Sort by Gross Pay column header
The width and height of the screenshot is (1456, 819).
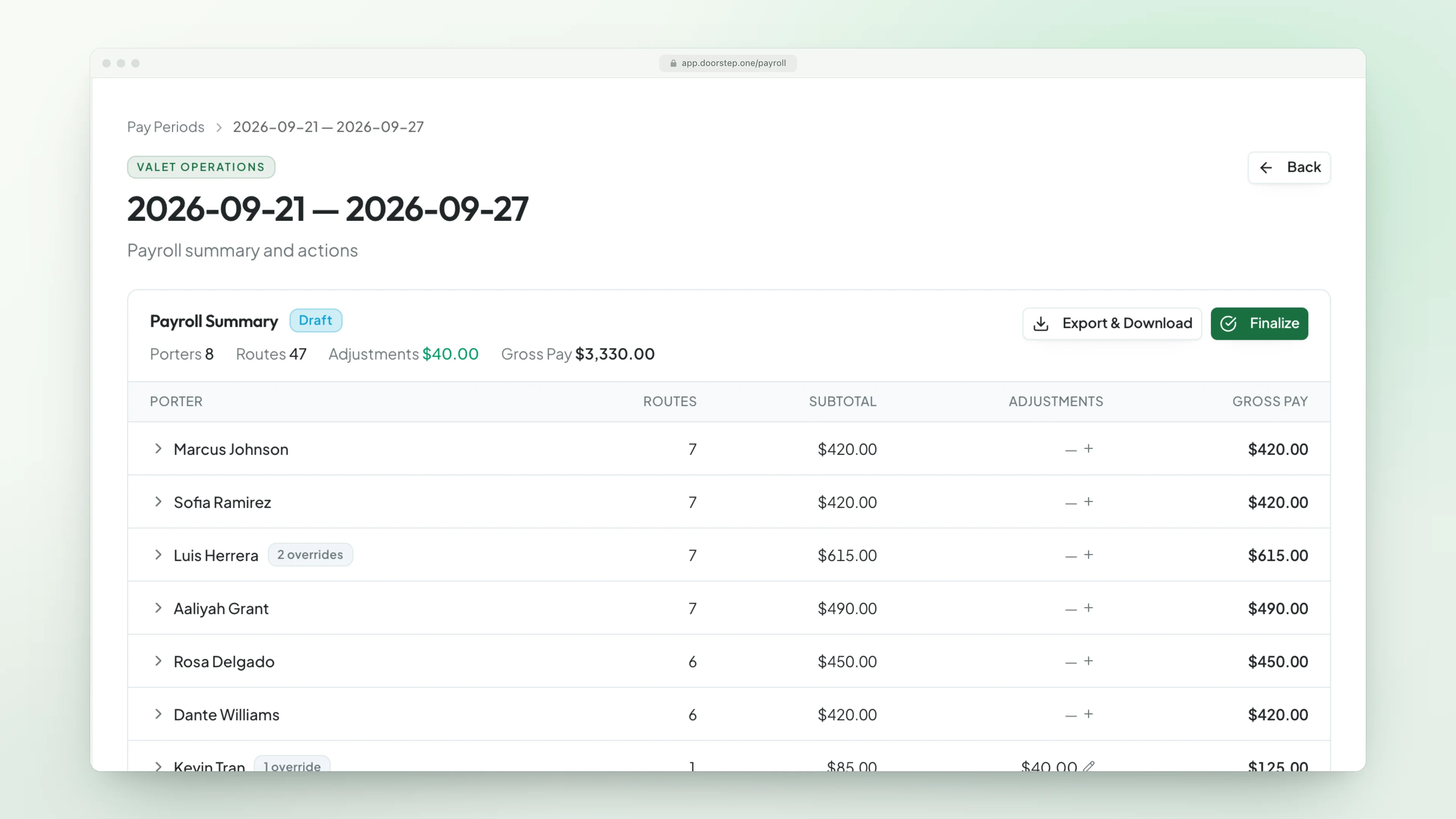pos(1270,401)
